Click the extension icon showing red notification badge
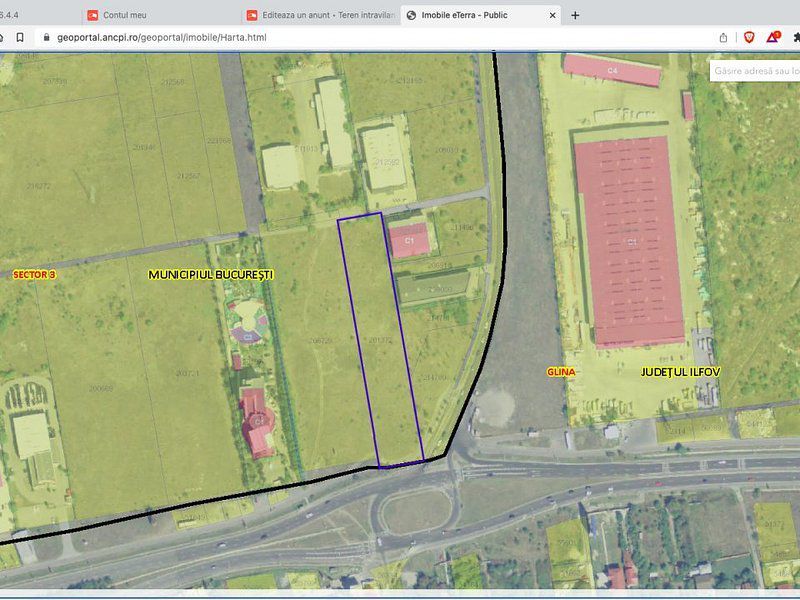Screen dimensions: 800x600 tap(772, 38)
